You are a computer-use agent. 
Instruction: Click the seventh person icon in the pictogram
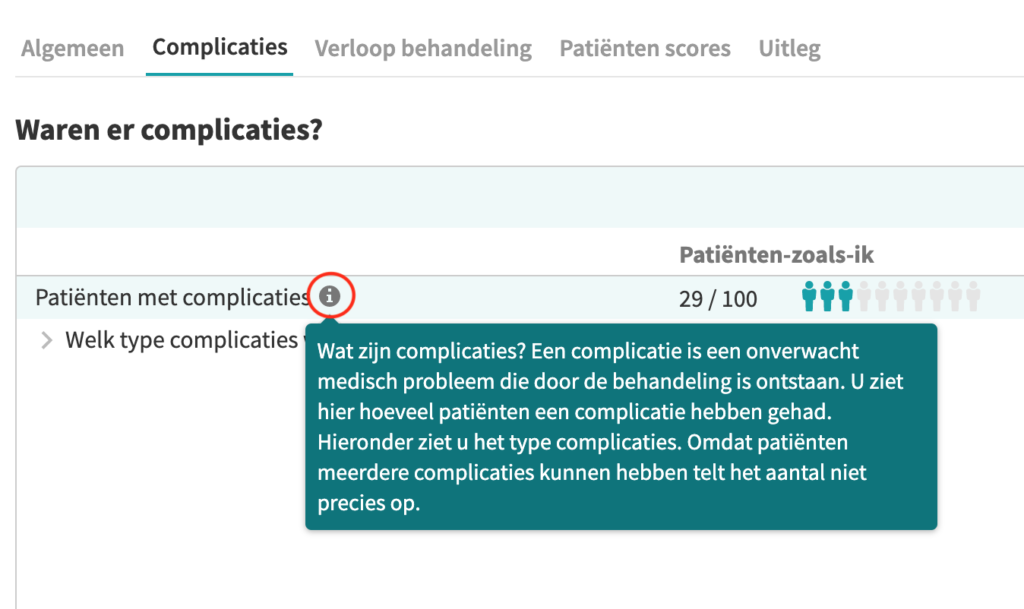tap(918, 296)
